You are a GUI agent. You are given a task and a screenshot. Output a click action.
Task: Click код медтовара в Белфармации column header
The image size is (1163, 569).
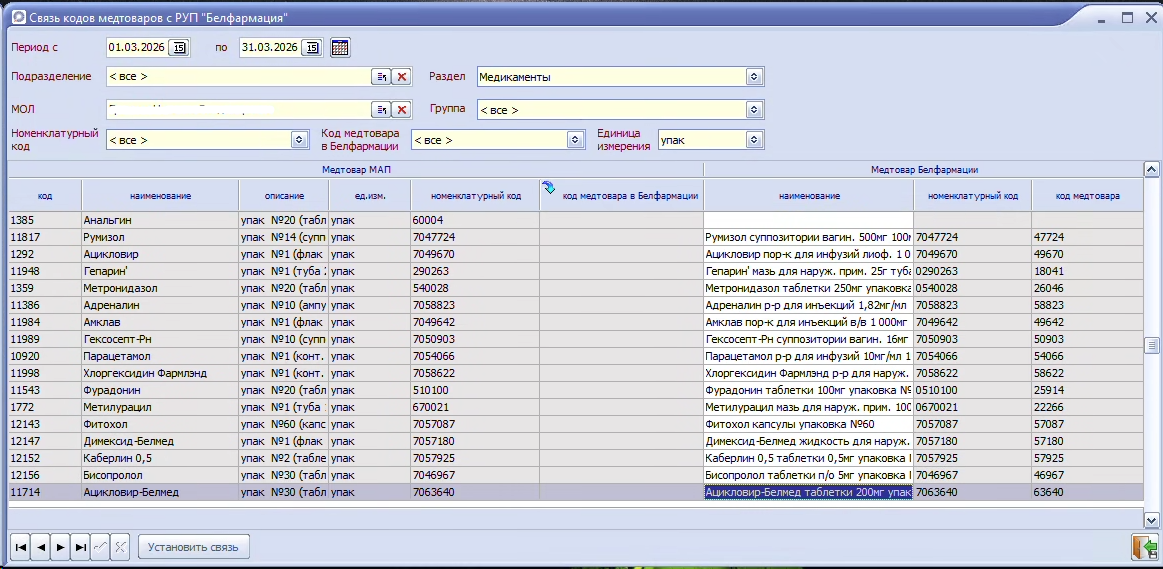(629, 196)
